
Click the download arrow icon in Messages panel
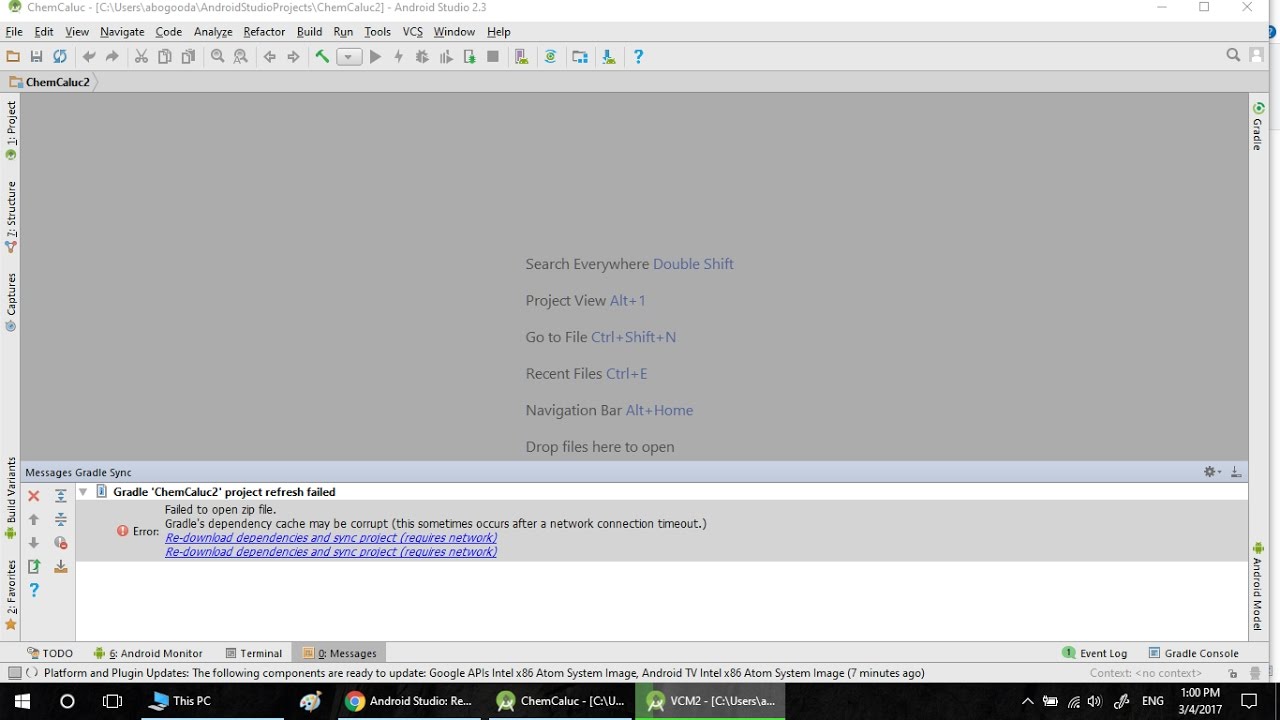coord(61,566)
